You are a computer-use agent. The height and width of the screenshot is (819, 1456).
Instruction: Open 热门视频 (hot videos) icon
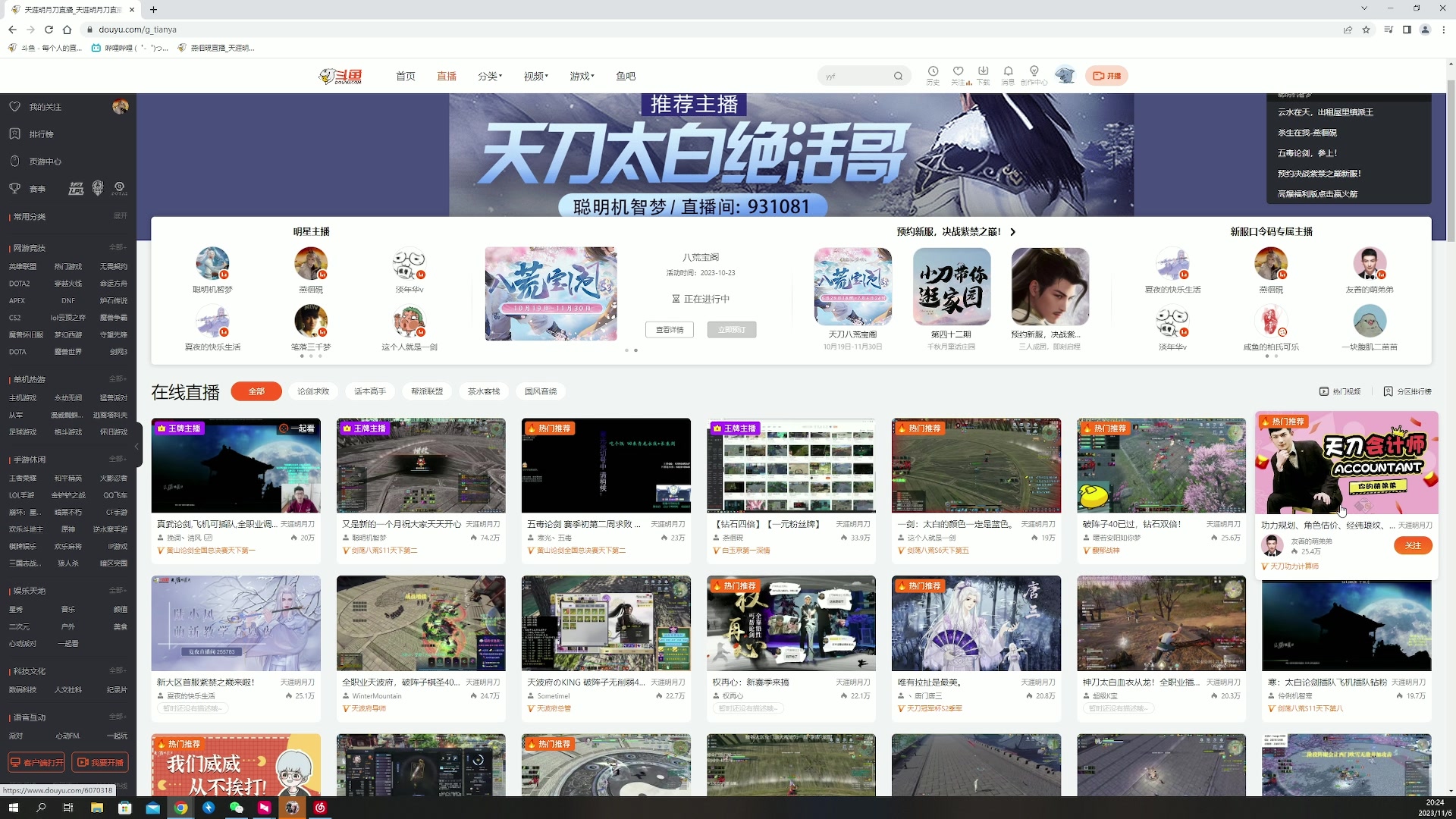point(1324,391)
